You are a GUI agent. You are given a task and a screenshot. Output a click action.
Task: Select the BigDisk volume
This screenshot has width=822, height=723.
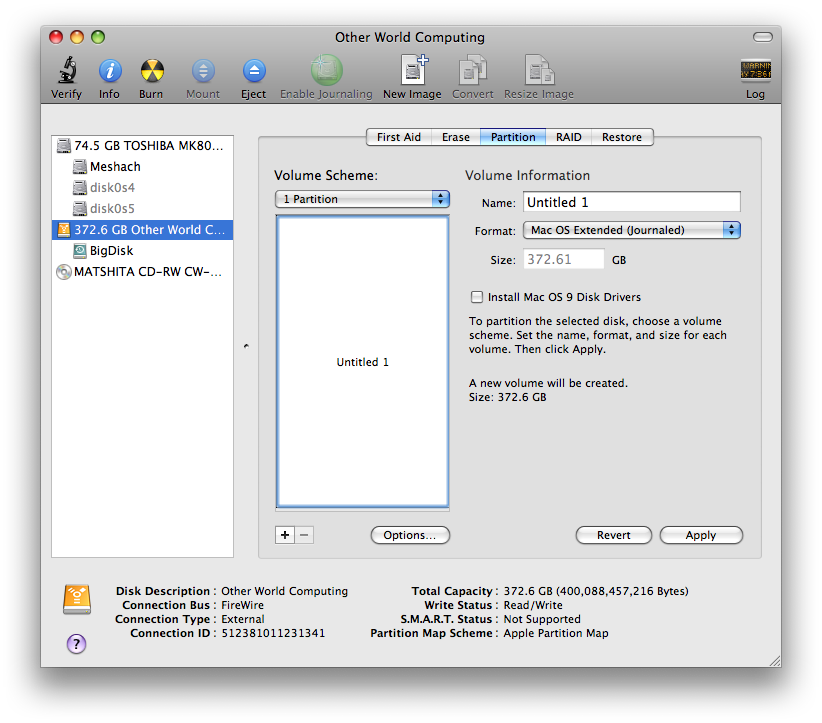(x=142, y=251)
